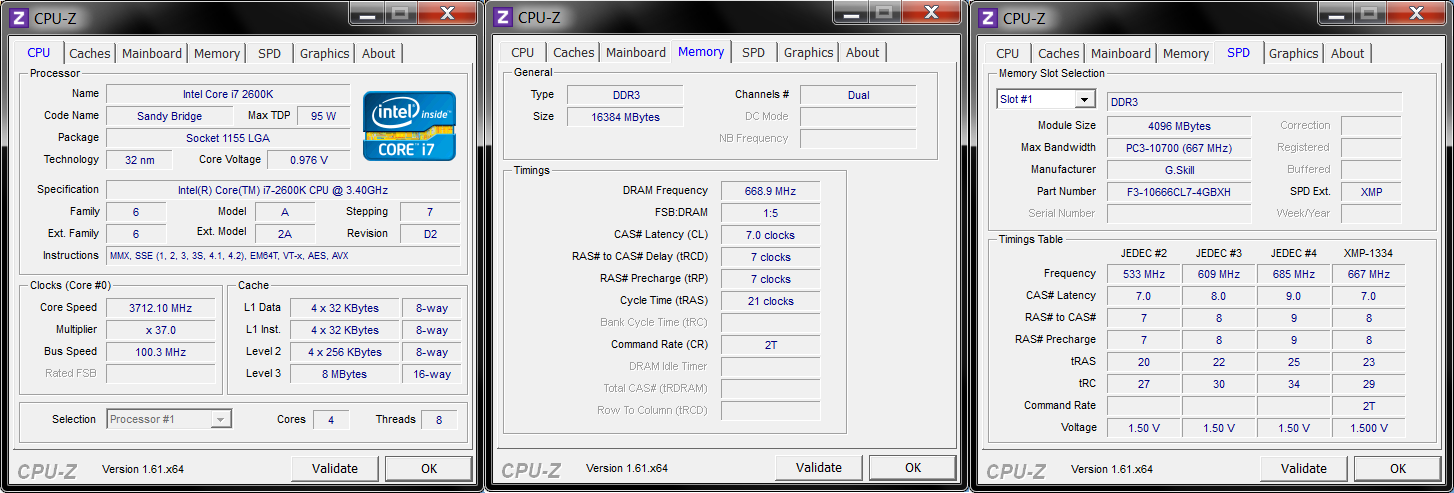Click the Bus Speed value 100.3 MHz
The image size is (1454, 493).
[x=160, y=352]
